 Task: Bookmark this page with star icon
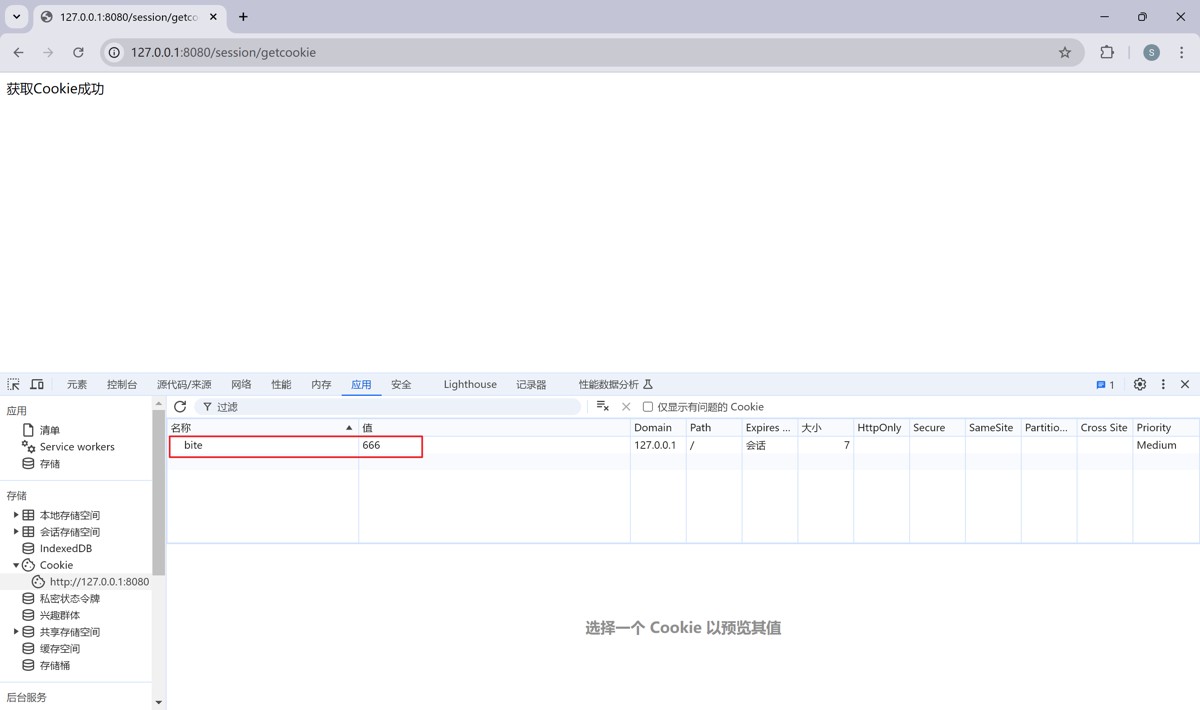(1065, 52)
